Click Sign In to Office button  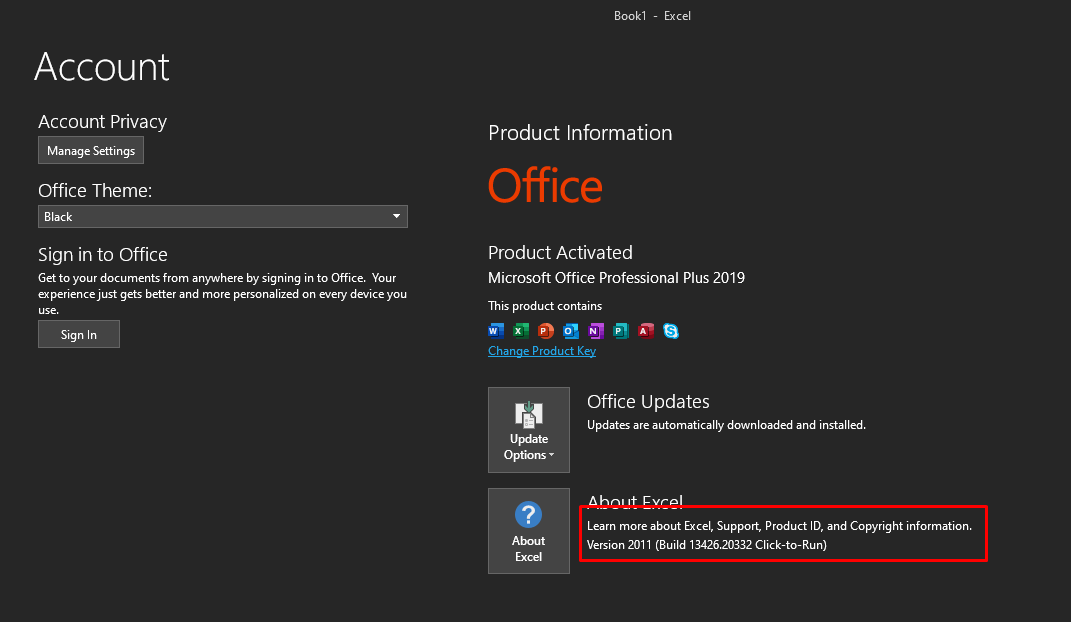(79, 335)
